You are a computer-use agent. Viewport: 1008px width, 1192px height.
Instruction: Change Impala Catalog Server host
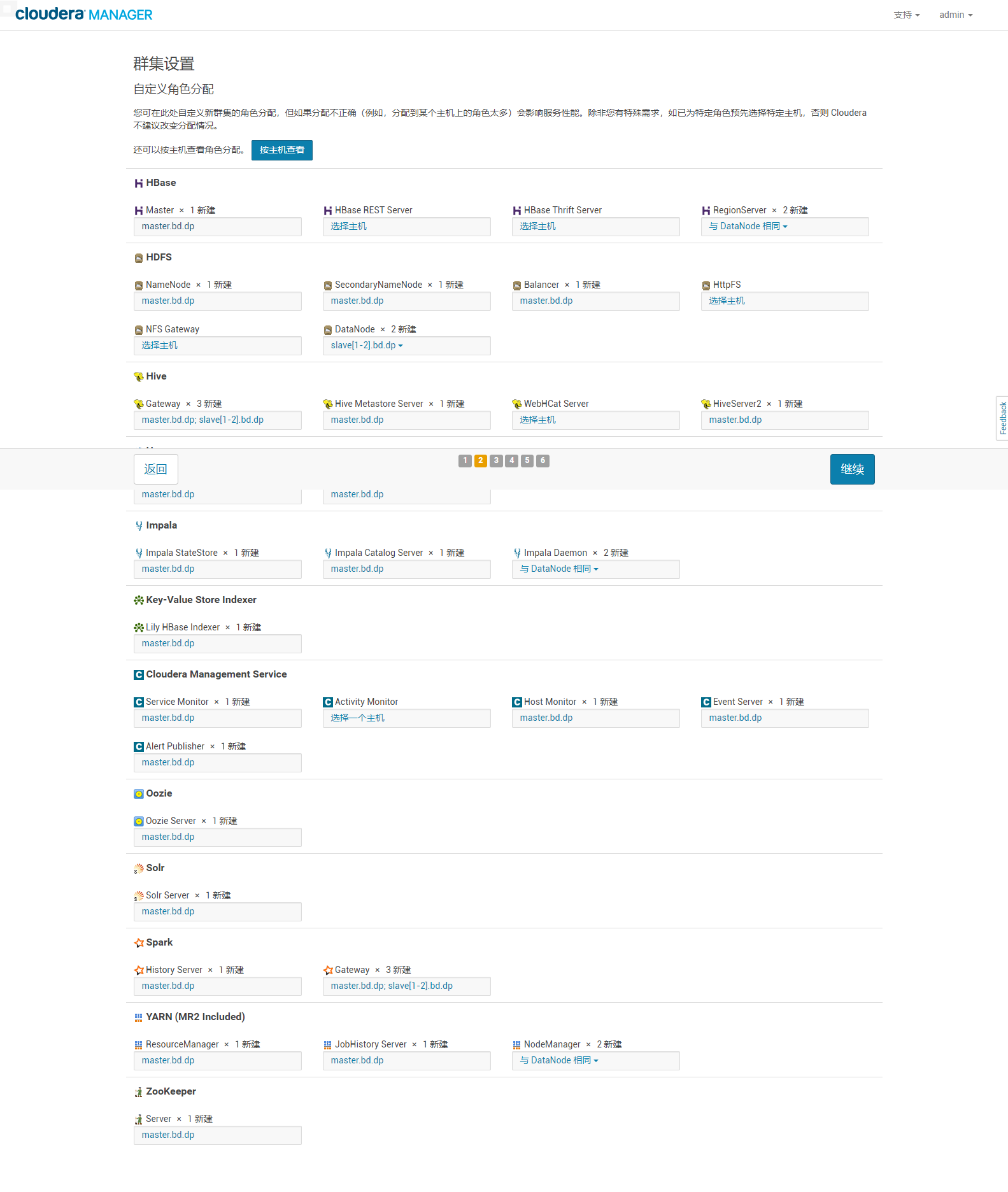pyautogui.click(x=406, y=569)
